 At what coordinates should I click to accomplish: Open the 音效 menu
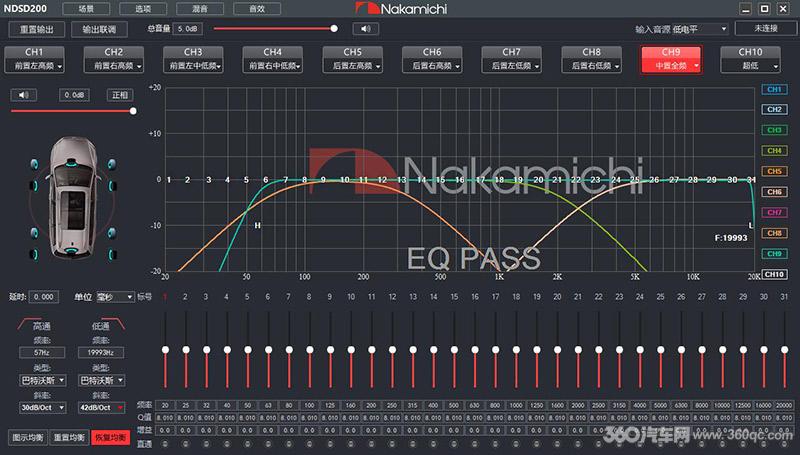257,9
